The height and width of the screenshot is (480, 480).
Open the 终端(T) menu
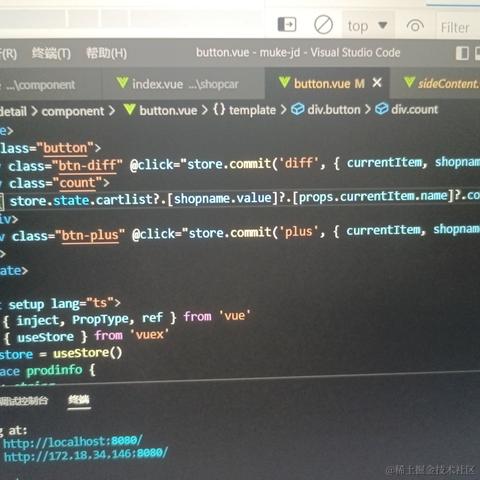(51, 53)
